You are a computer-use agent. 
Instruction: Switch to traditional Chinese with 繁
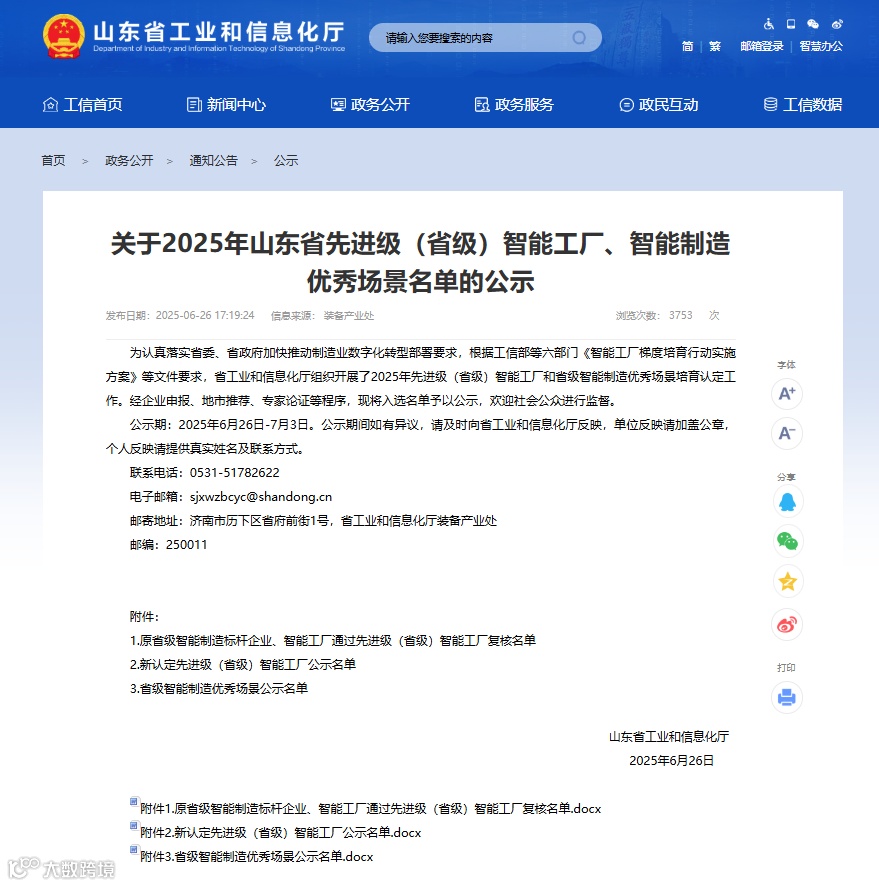[x=715, y=46]
